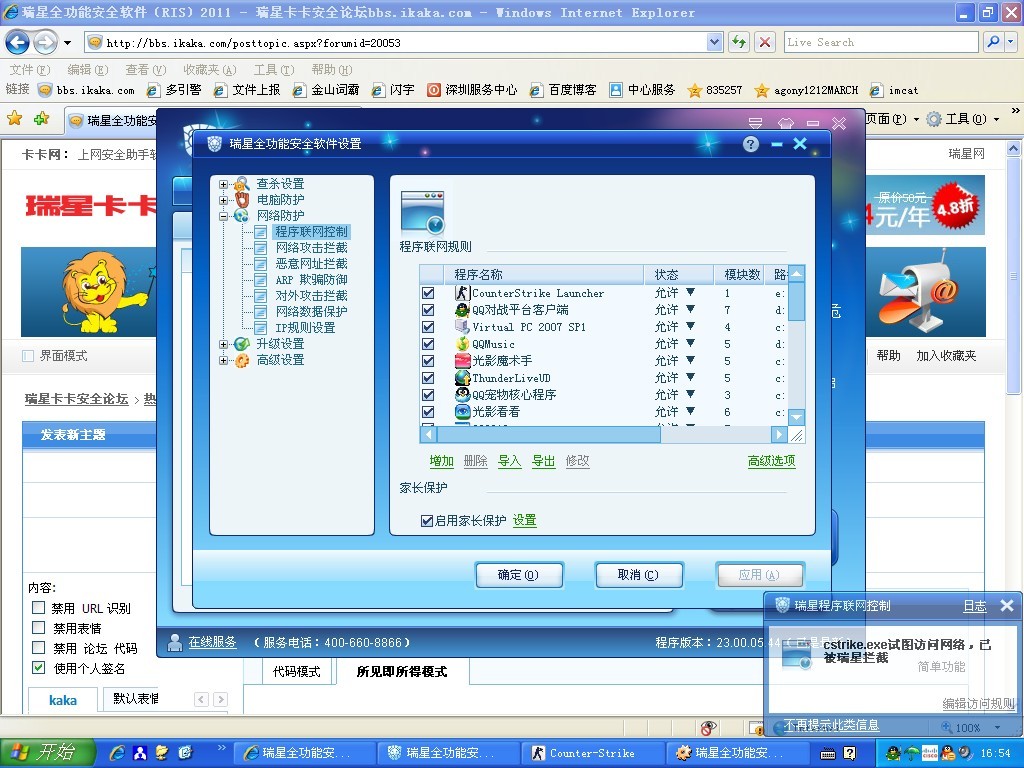Expand the 查杀设置 tree node
The image size is (1024, 768).
click(223, 184)
